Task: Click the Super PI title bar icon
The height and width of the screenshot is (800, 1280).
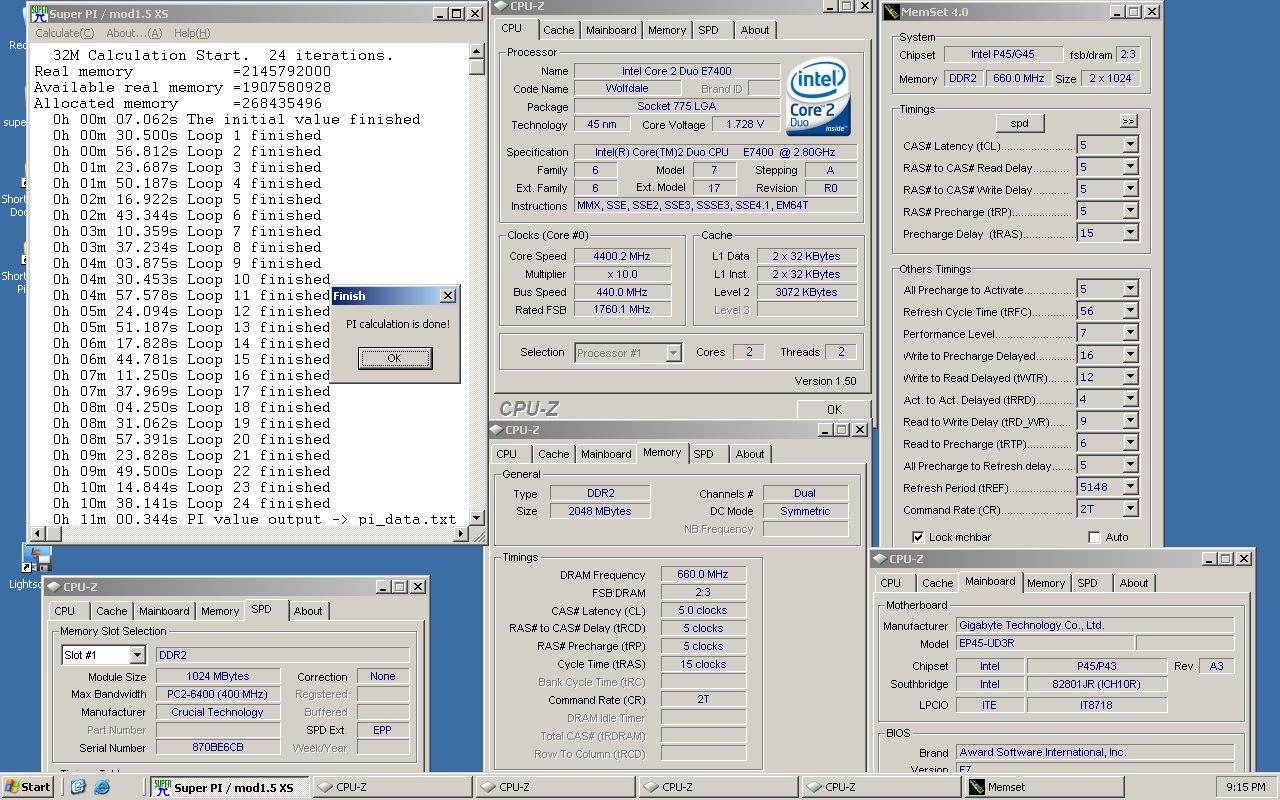Action: [39, 14]
